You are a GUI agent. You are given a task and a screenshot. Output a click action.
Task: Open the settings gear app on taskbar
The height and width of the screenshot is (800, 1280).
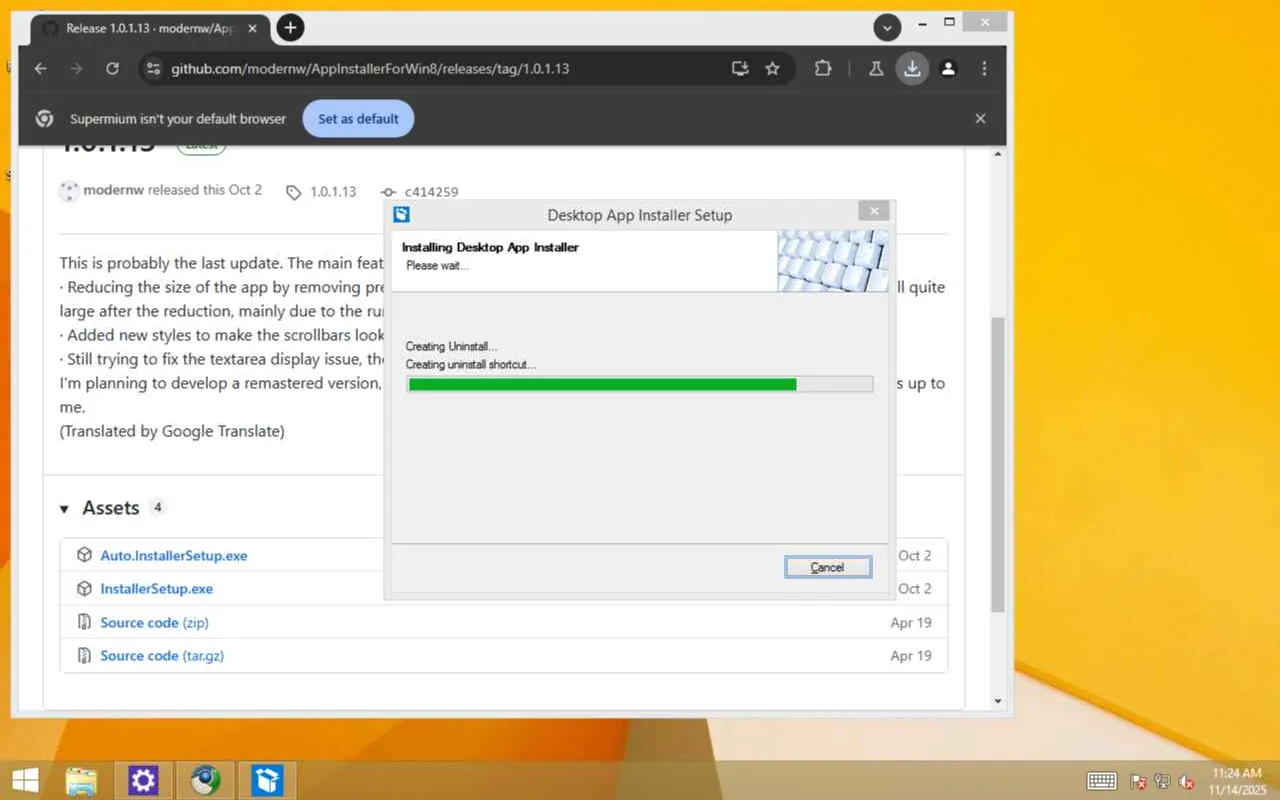pyautogui.click(x=144, y=780)
